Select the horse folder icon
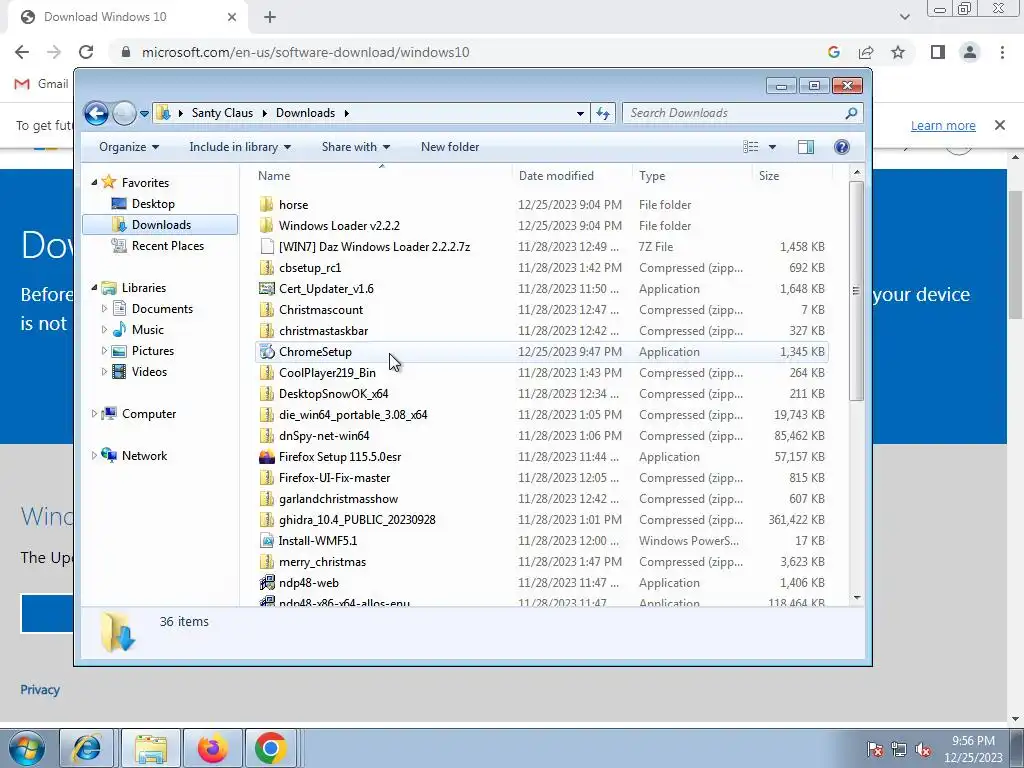Viewport: 1024px width, 768px height. [x=266, y=204]
